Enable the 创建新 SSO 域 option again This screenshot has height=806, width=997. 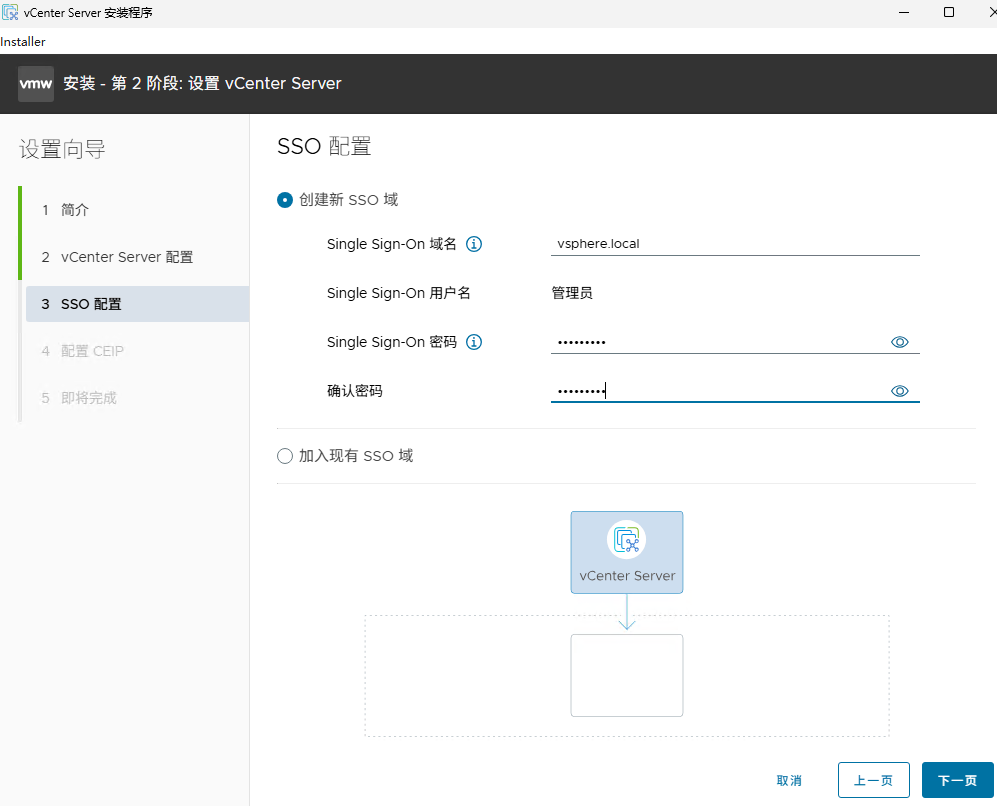point(284,200)
